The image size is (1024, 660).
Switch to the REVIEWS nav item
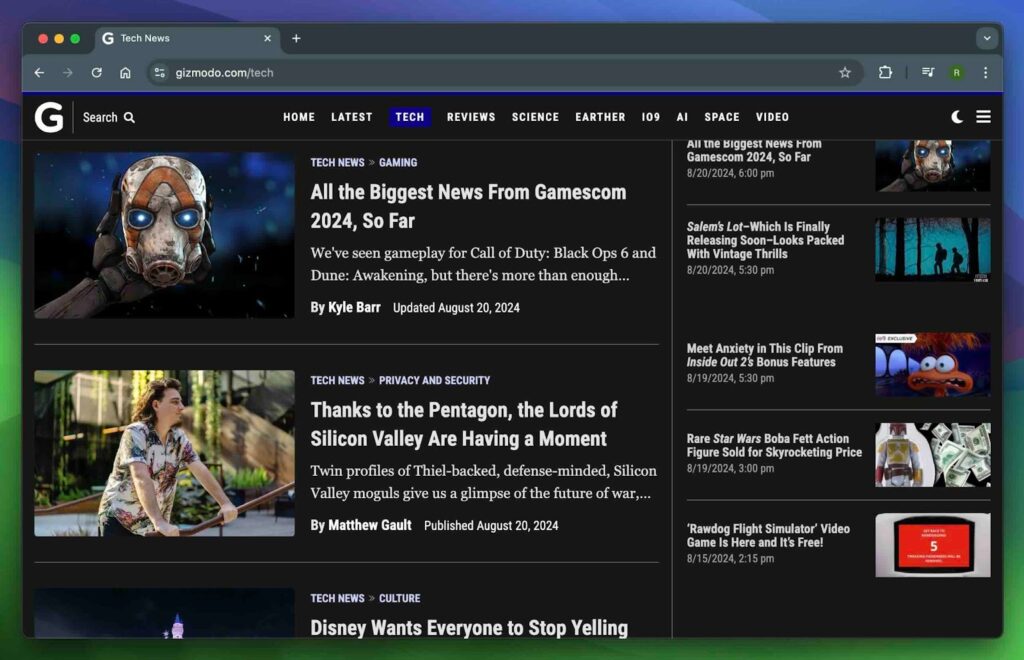[470, 117]
